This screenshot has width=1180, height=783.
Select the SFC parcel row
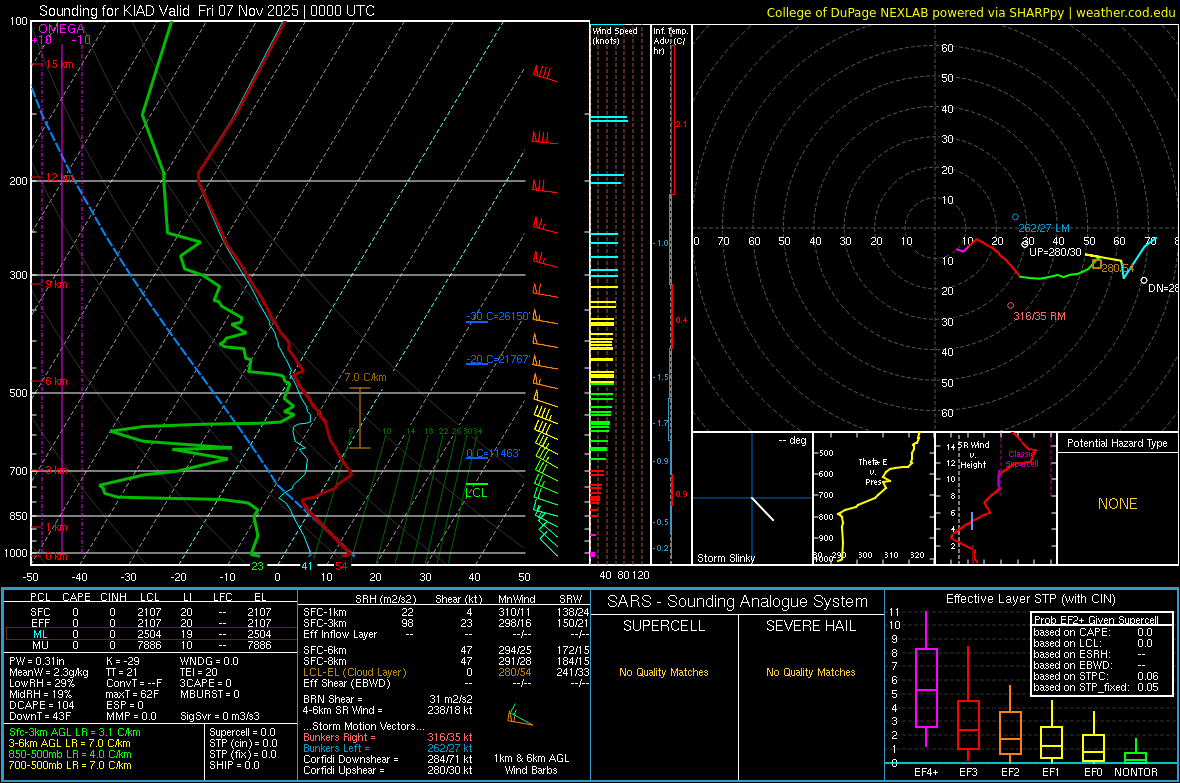(151, 612)
